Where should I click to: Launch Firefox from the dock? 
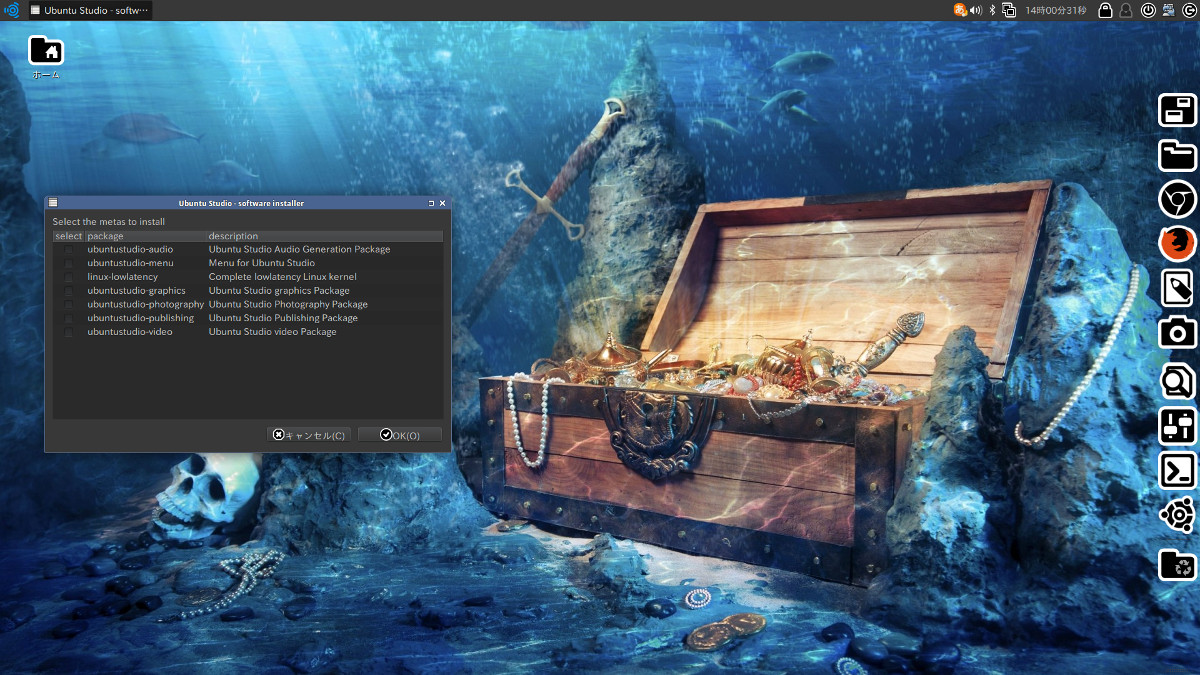(x=1178, y=244)
